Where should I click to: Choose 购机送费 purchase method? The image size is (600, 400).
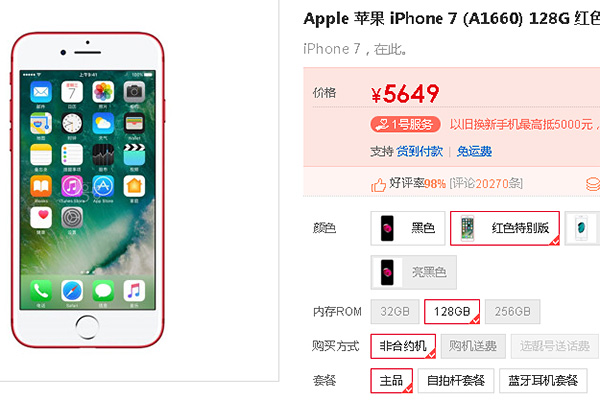(473, 346)
